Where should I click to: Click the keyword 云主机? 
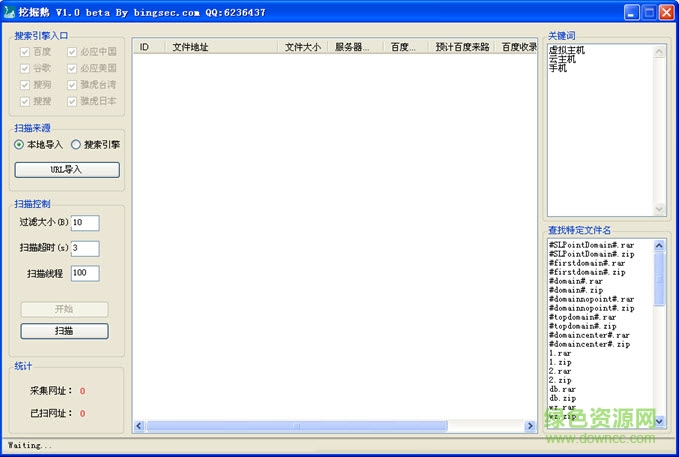[x=563, y=59]
